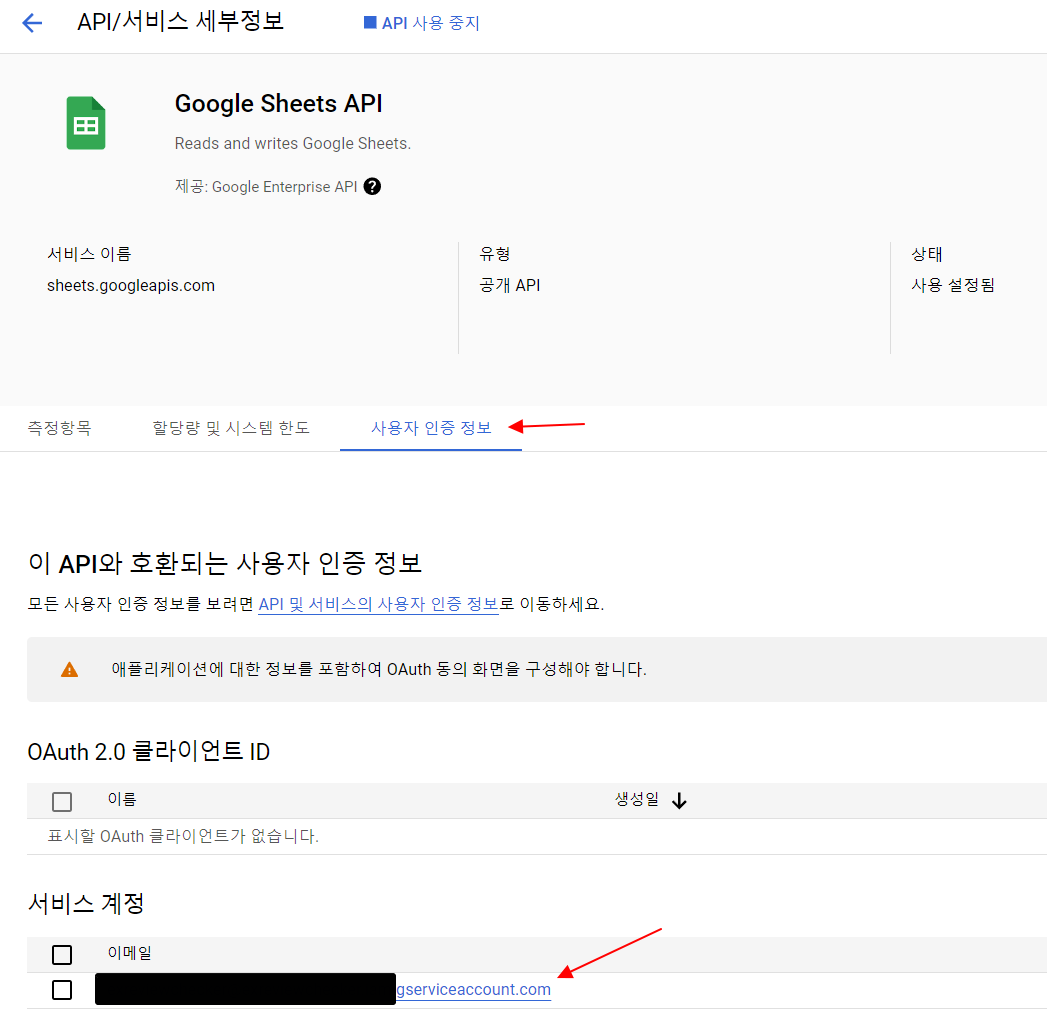Sort by 생성일 descending arrow
Viewport: 1047px width, 1013px height.
[x=679, y=800]
